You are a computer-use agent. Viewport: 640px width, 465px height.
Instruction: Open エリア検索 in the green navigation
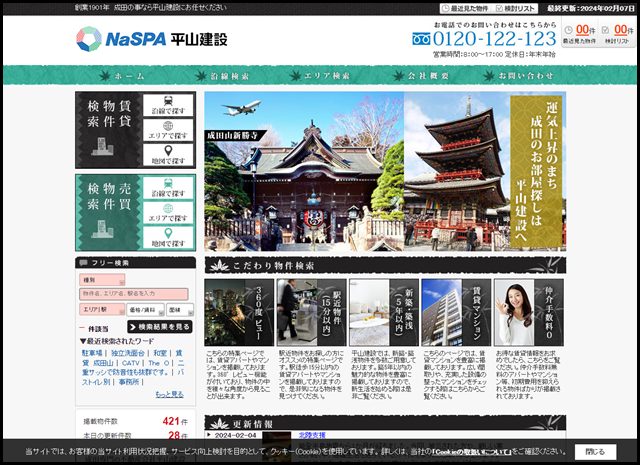click(x=320, y=76)
